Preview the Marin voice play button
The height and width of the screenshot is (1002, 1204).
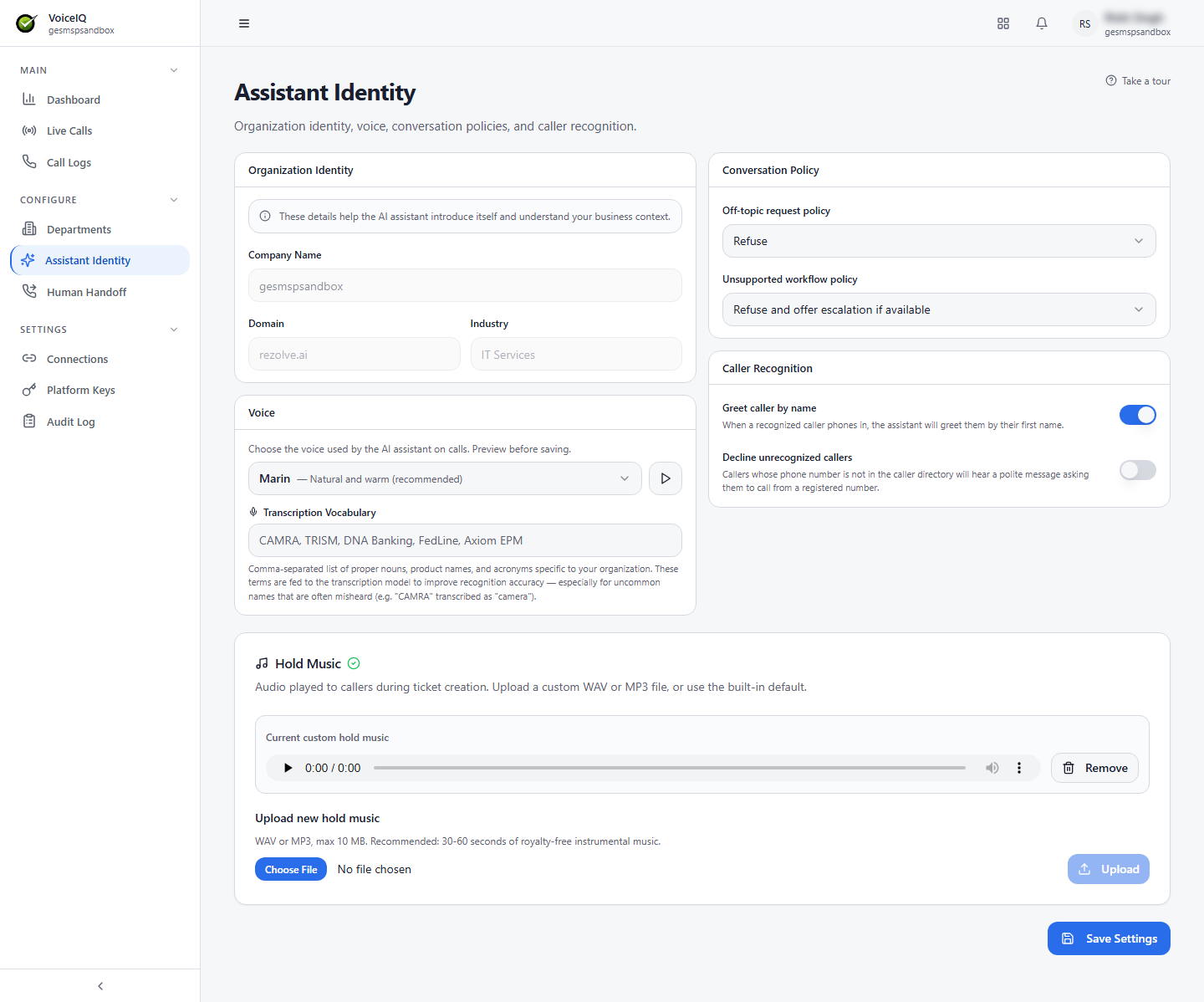point(666,478)
